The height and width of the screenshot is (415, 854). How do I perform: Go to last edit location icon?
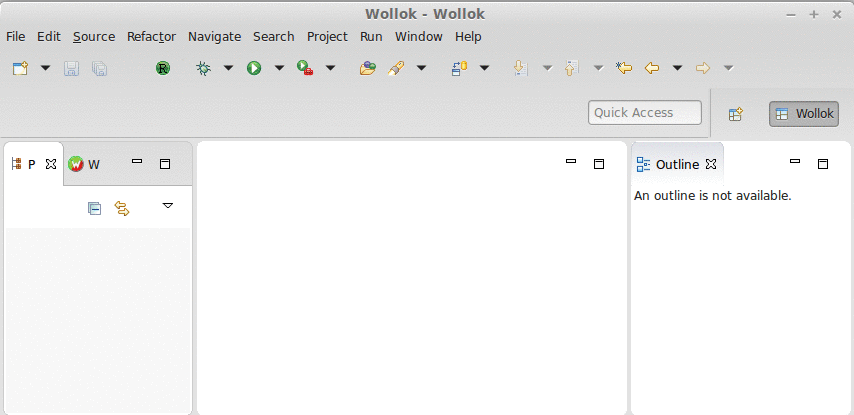coord(624,68)
